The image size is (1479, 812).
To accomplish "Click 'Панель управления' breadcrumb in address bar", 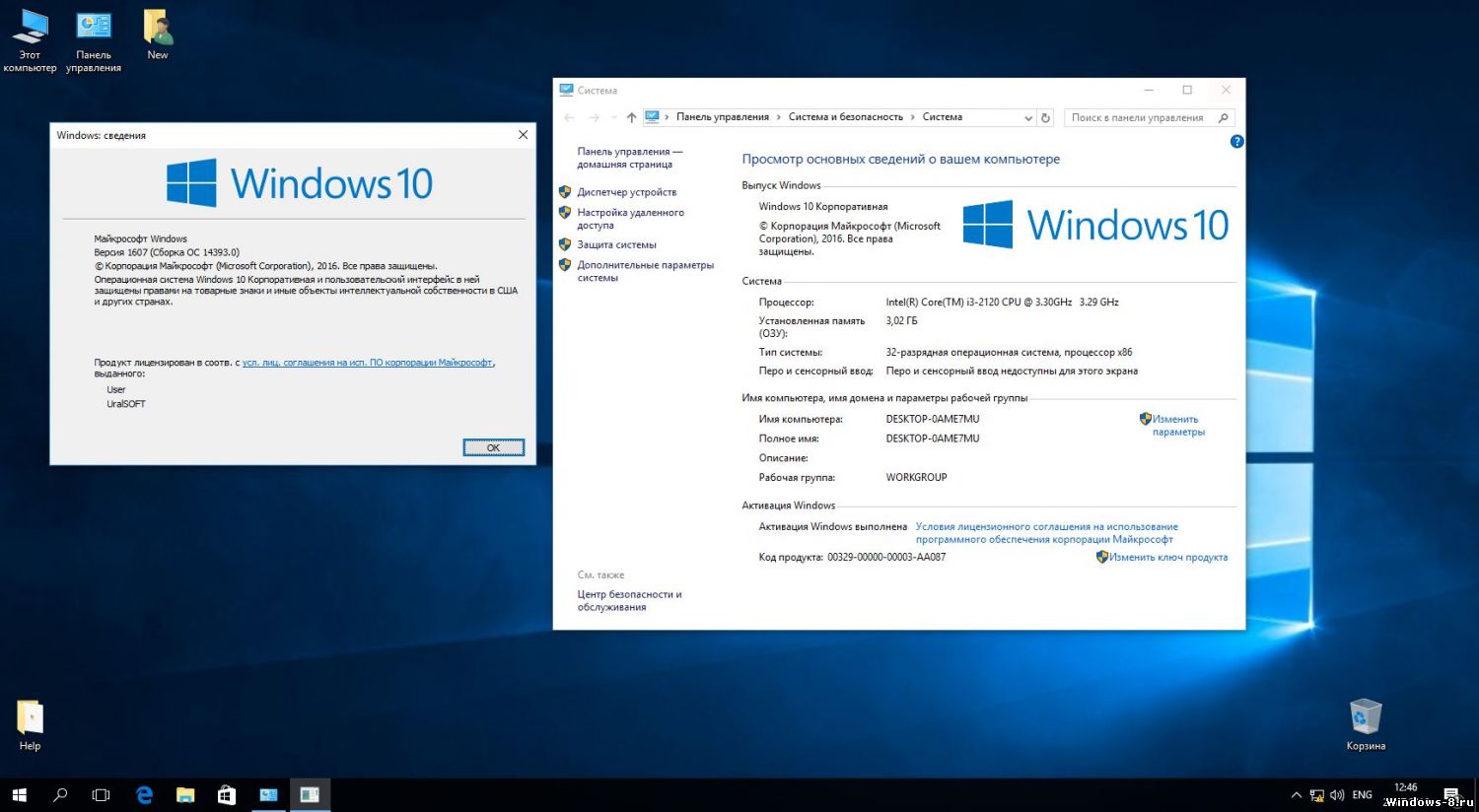I will click(723, 117).
